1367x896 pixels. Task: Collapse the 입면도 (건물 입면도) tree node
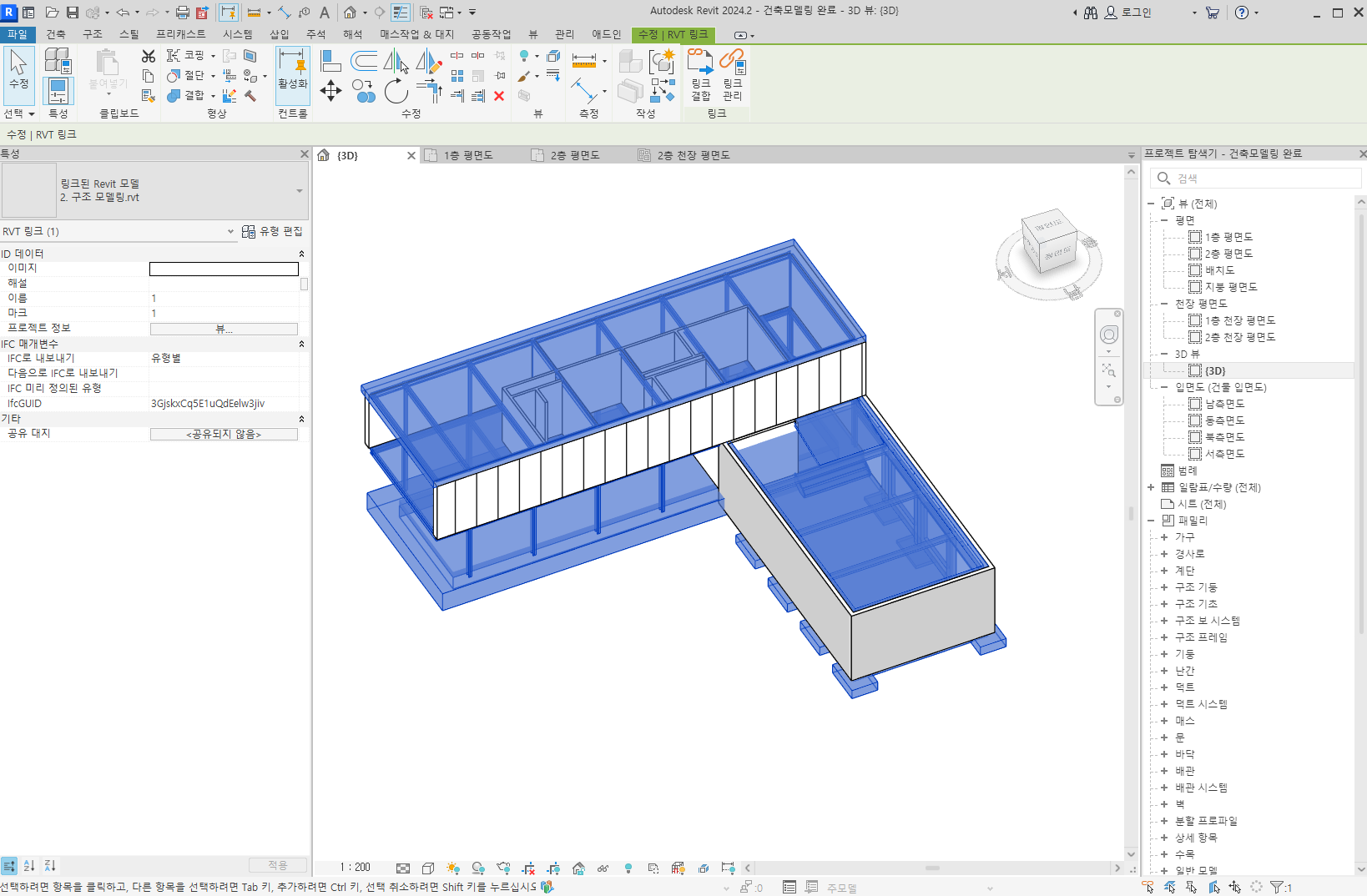coord(1164,387)
